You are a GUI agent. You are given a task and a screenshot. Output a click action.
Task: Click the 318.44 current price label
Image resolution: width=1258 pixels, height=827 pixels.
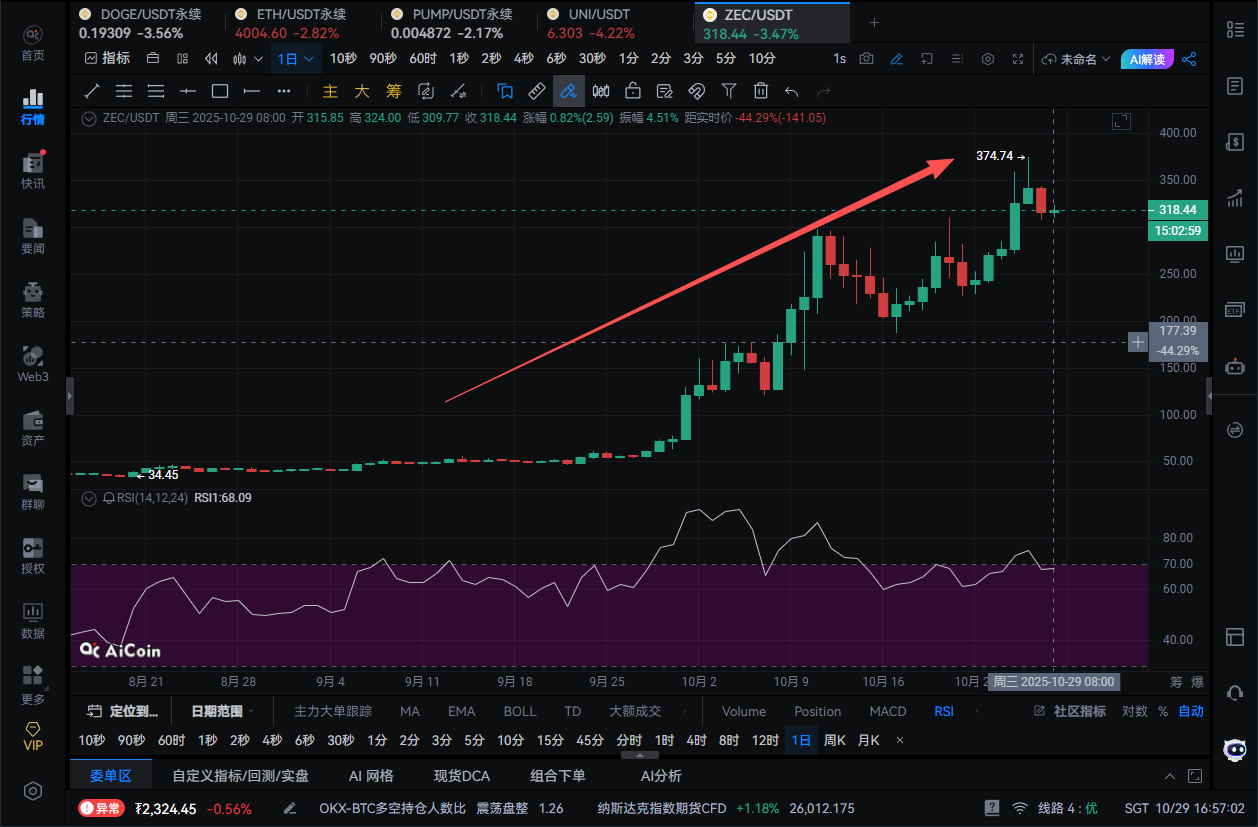1178,210
